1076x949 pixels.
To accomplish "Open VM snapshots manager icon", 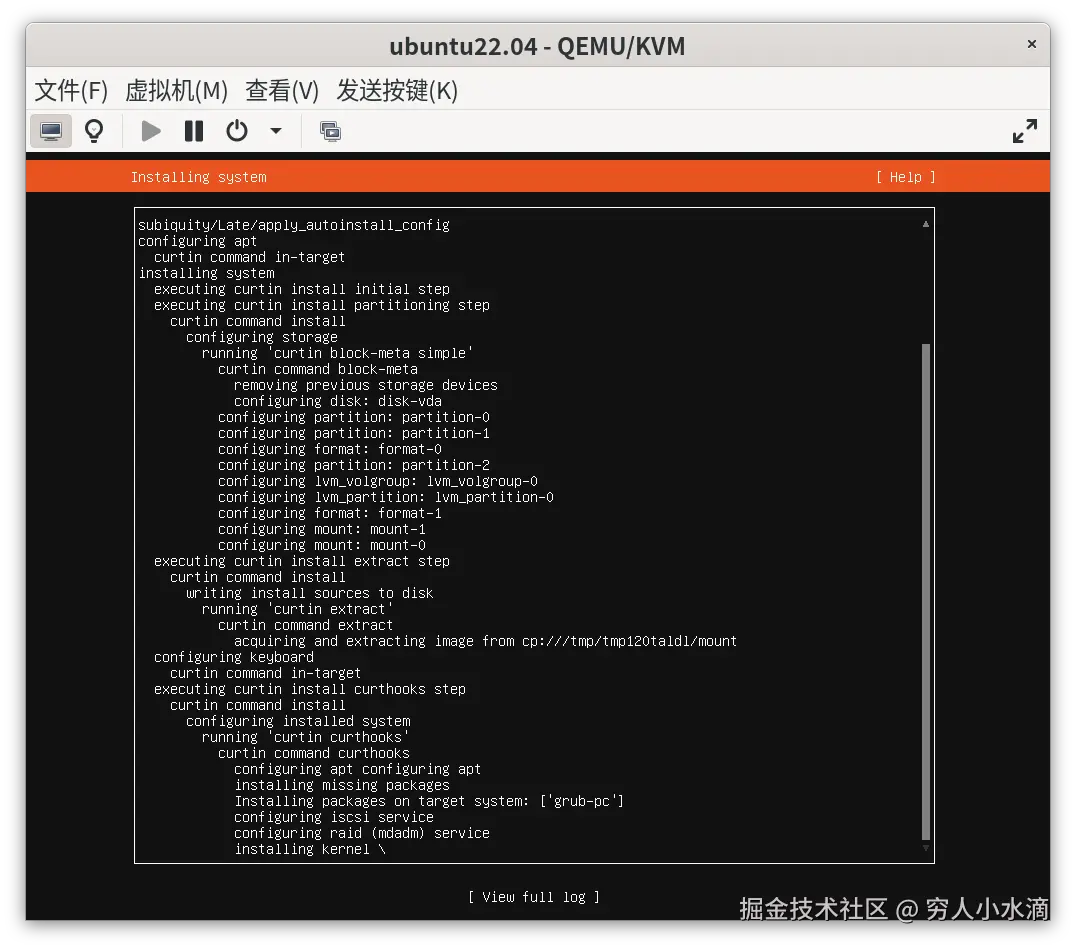I will tap(331, 130).
